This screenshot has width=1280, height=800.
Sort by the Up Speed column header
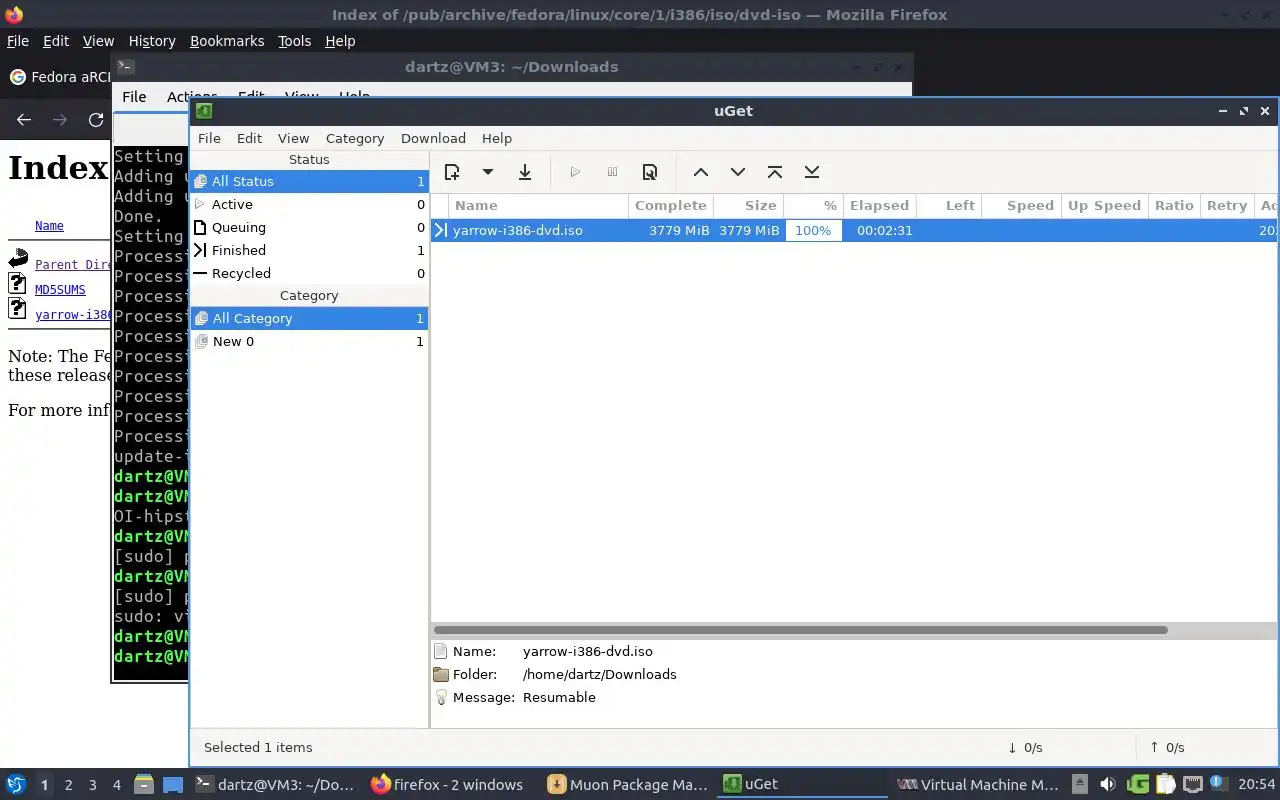coord(1104,205)
